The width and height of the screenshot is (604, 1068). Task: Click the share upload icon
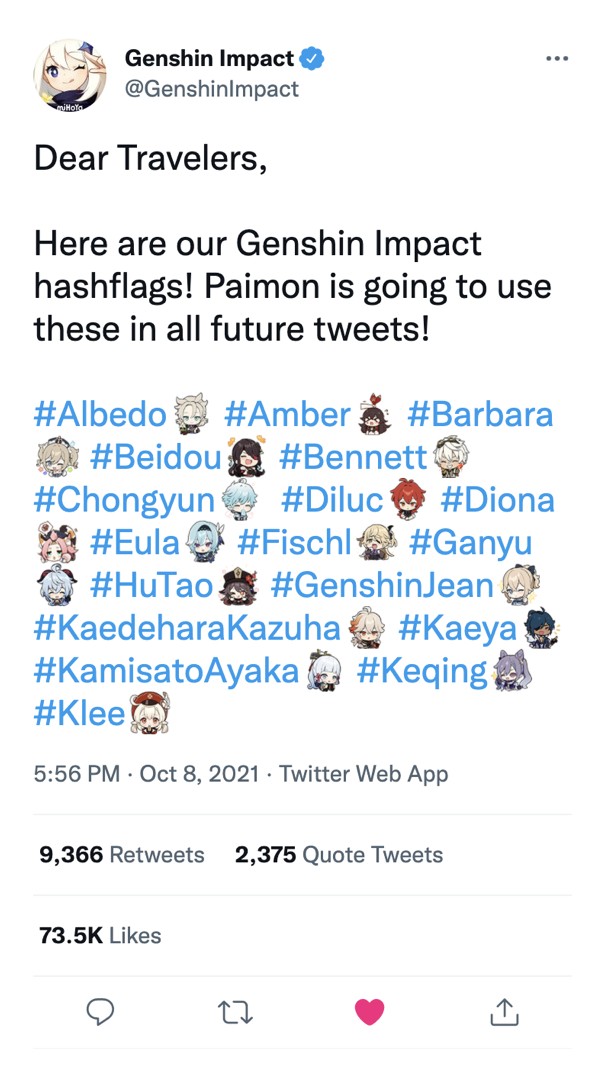504,1012
